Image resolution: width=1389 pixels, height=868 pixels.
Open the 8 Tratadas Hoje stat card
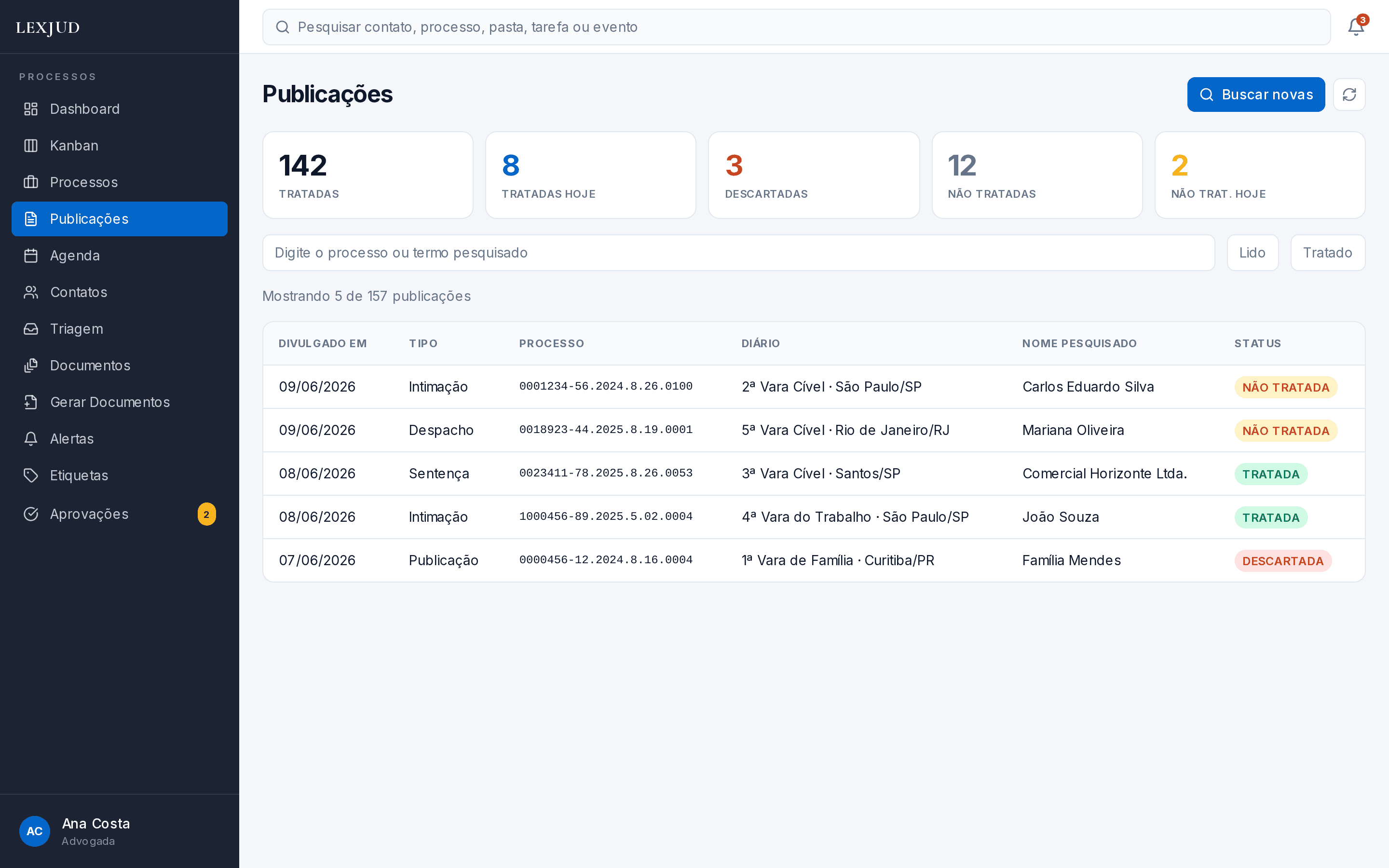click(x=591, y=175)
